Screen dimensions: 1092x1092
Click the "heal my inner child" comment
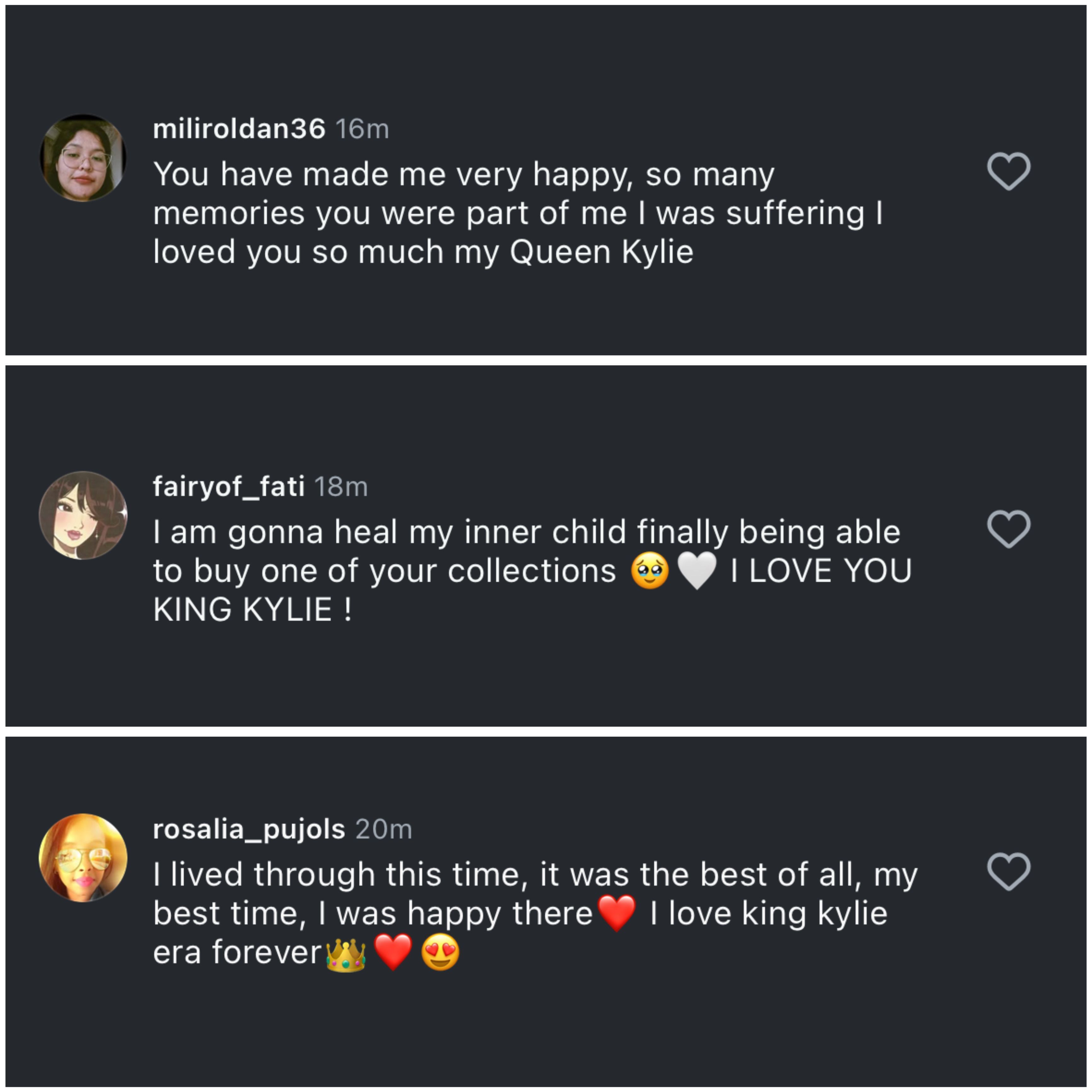click(x=526, y=532)
